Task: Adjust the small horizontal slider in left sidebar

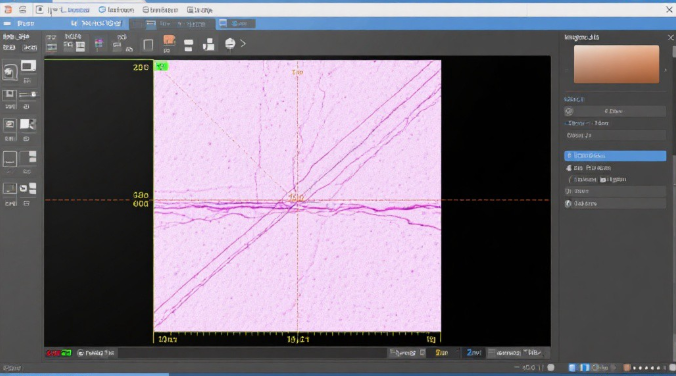Action: tap(28, 94)
